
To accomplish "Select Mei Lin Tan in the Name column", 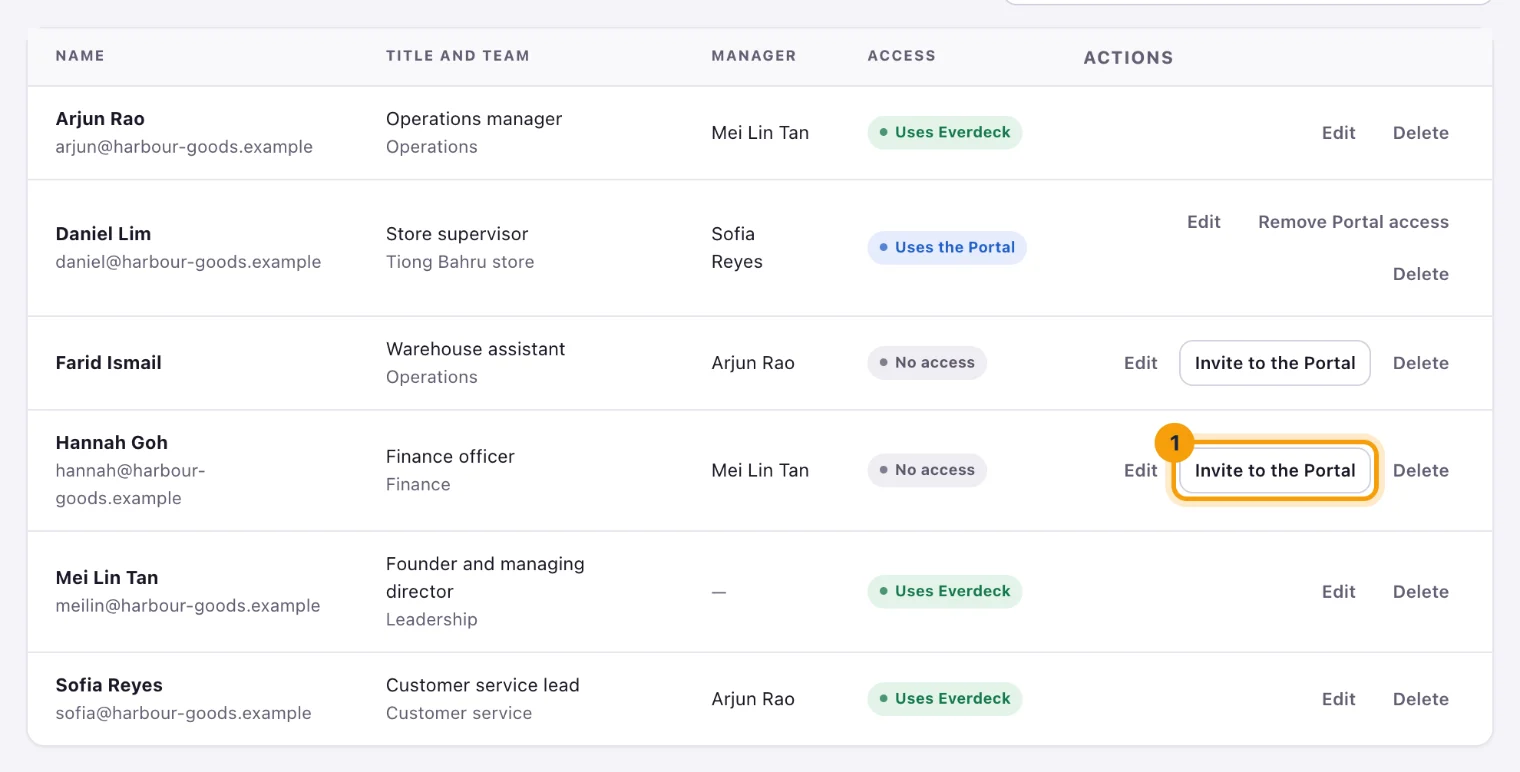I will coord(106,578).
